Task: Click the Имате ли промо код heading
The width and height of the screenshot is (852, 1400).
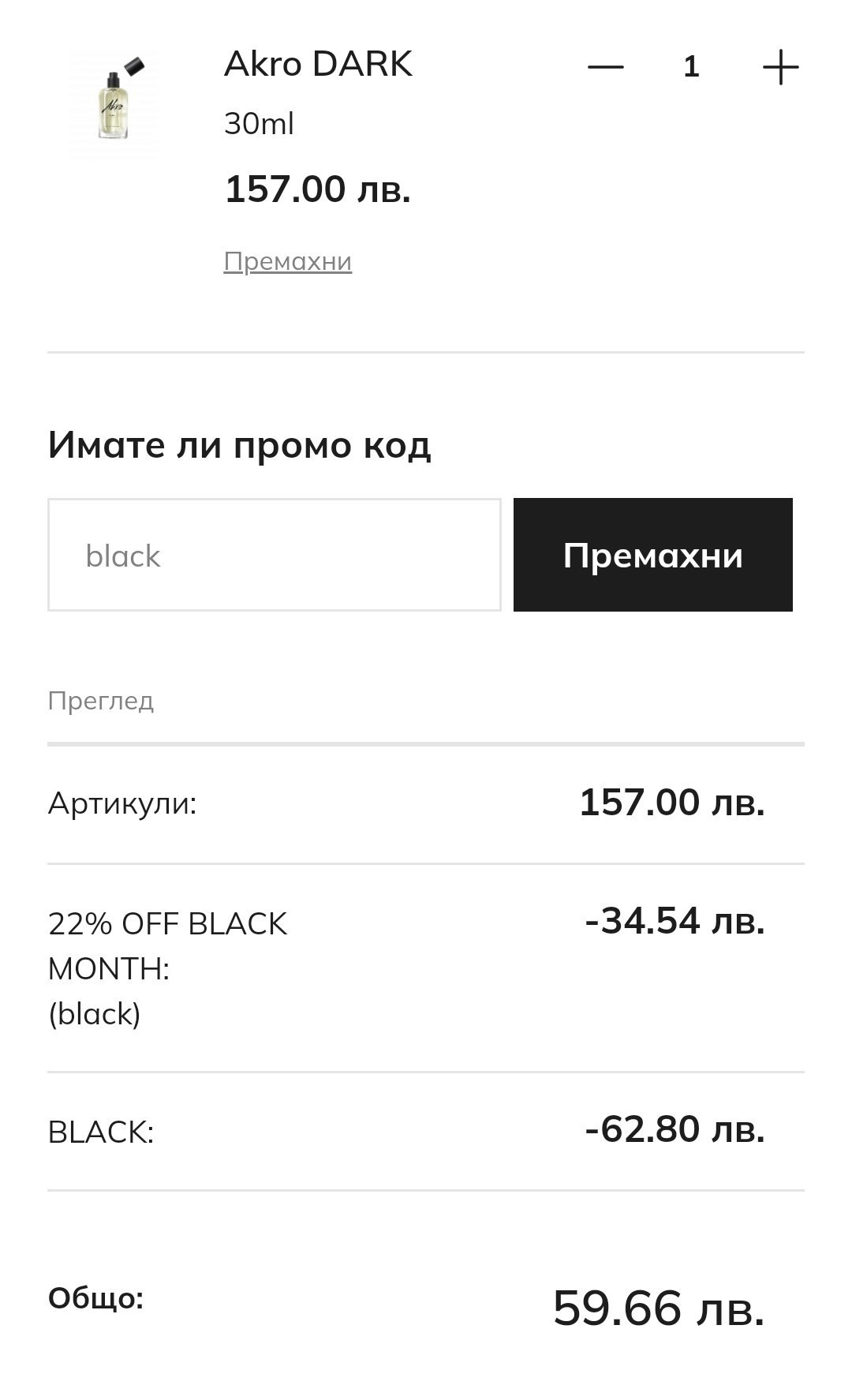Action: tap(239, 445)
